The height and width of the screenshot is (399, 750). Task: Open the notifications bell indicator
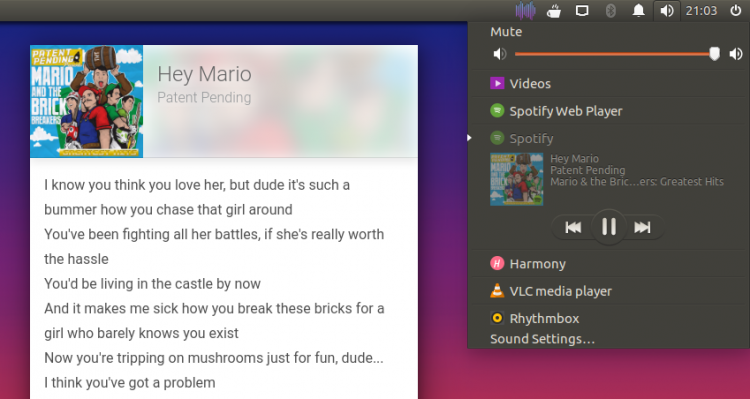click(638, 11)
